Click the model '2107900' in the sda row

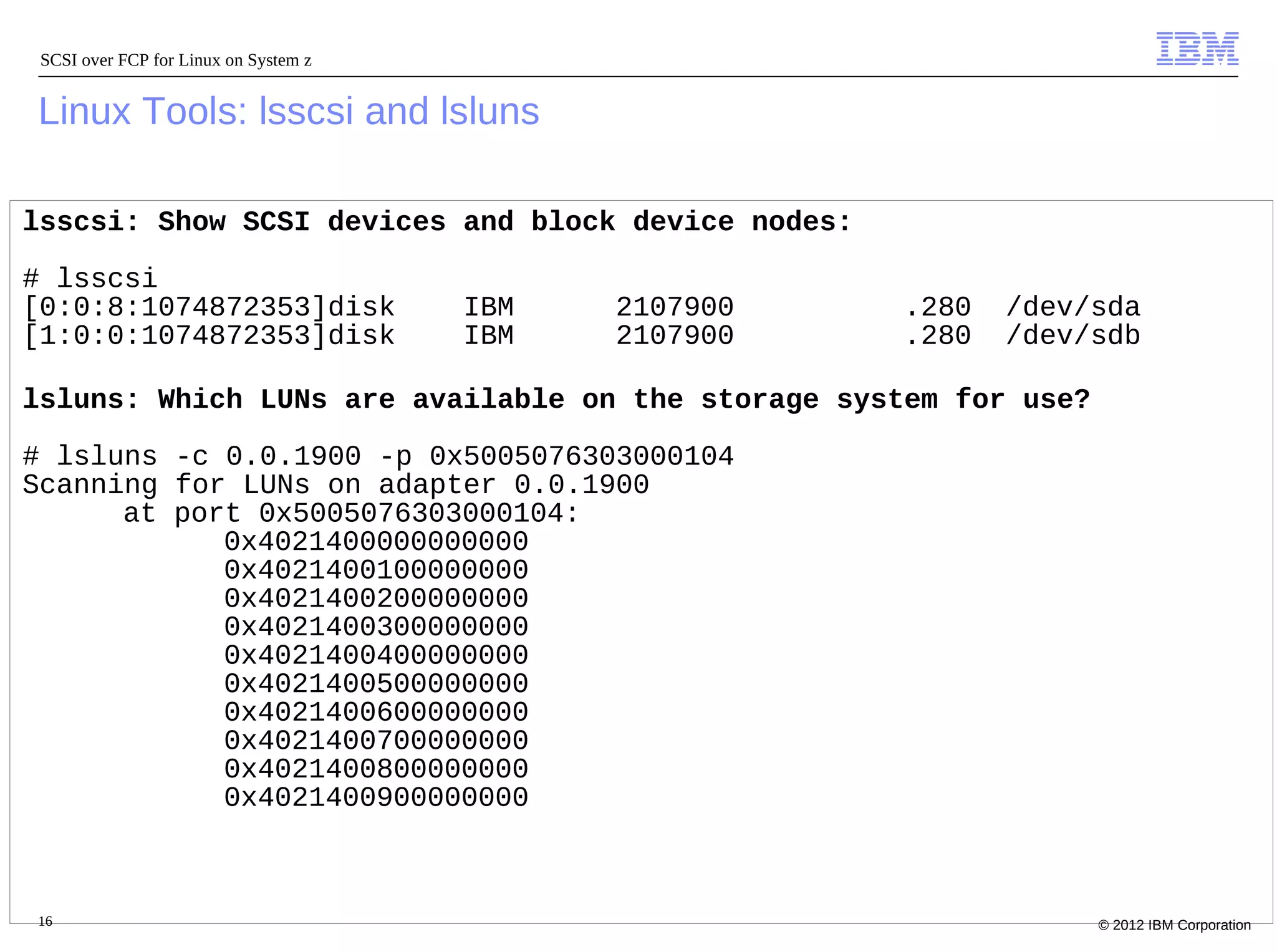pyautogui.click(x=675, y=307)
